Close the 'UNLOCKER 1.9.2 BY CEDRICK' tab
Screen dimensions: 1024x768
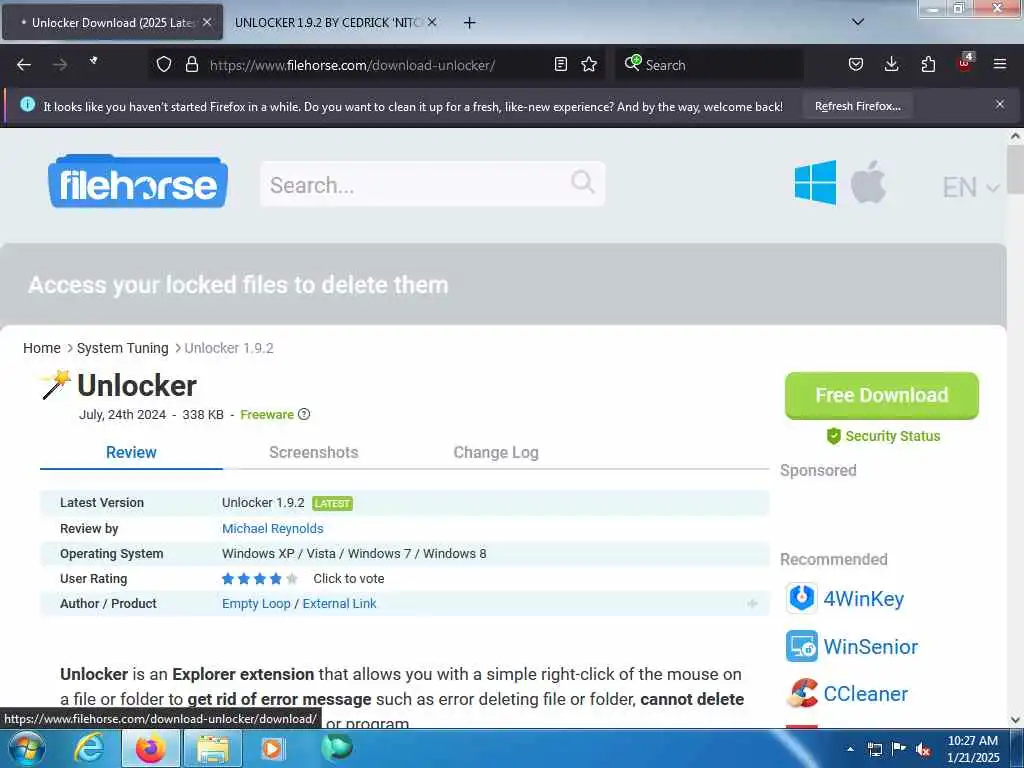click(x=432, y=22)
